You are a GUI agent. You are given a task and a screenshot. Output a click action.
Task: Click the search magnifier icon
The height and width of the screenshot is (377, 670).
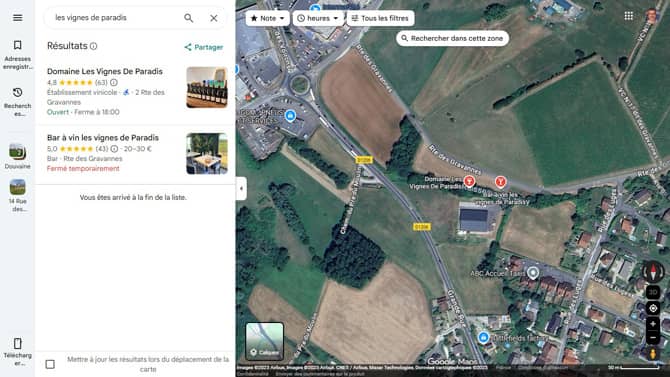[x=188, y=18]
